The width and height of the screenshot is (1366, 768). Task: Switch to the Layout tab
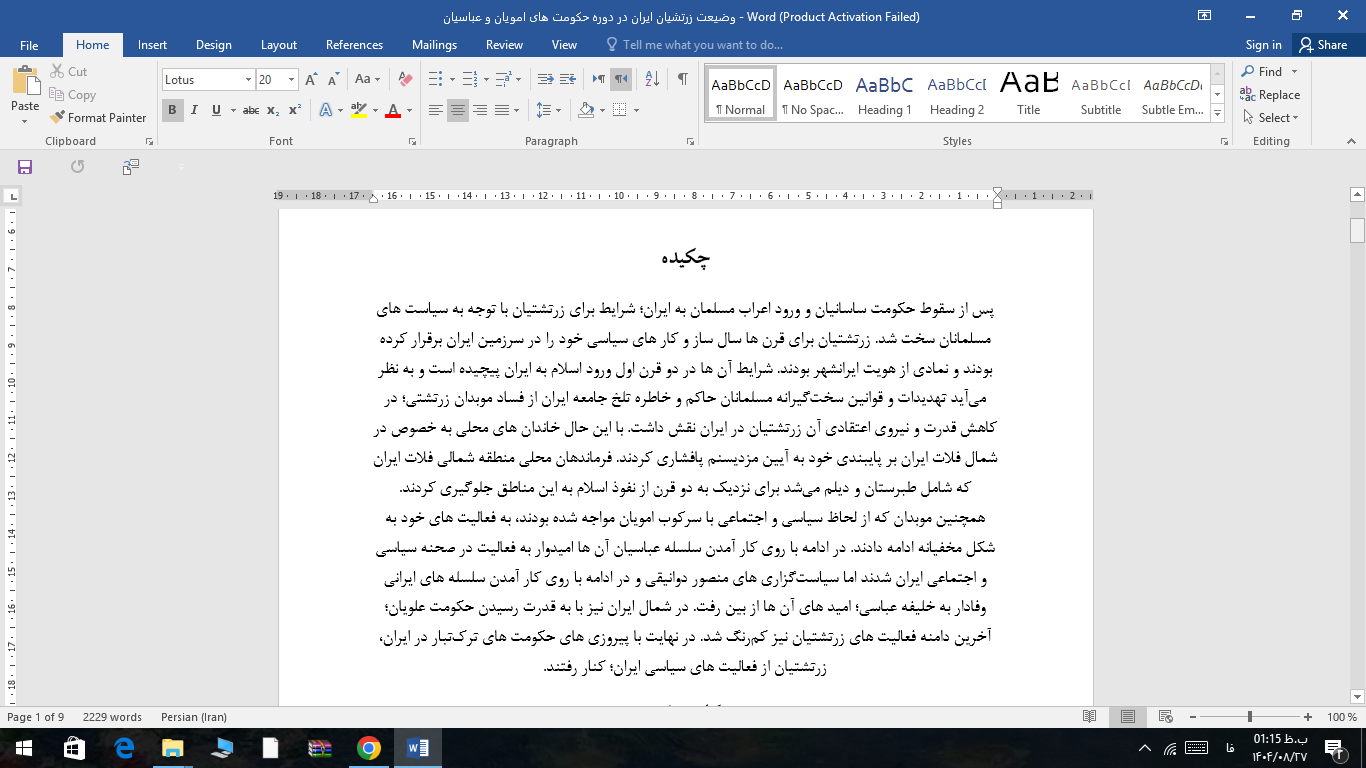(x=279, y=45)
